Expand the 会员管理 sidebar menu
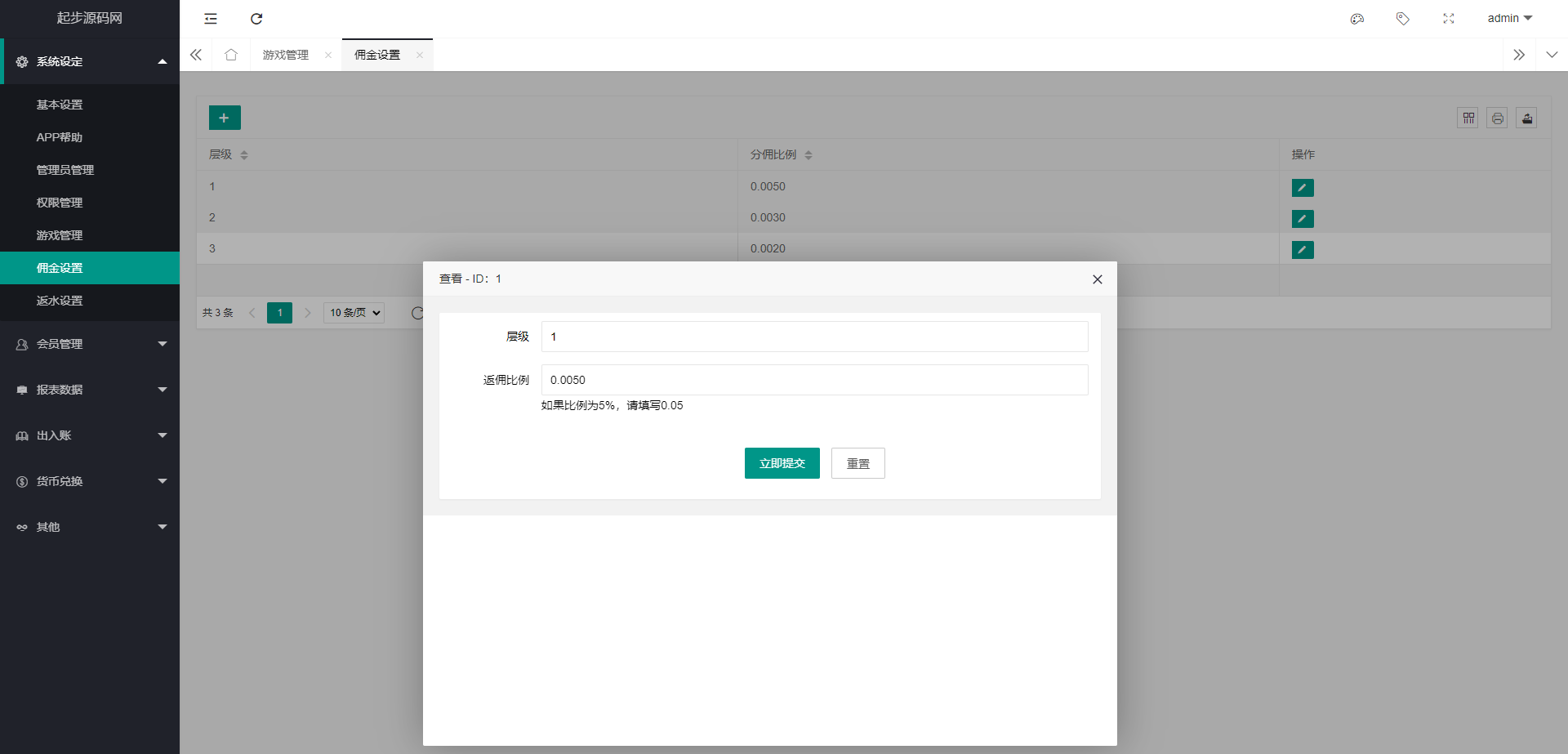 click(90, 344)
